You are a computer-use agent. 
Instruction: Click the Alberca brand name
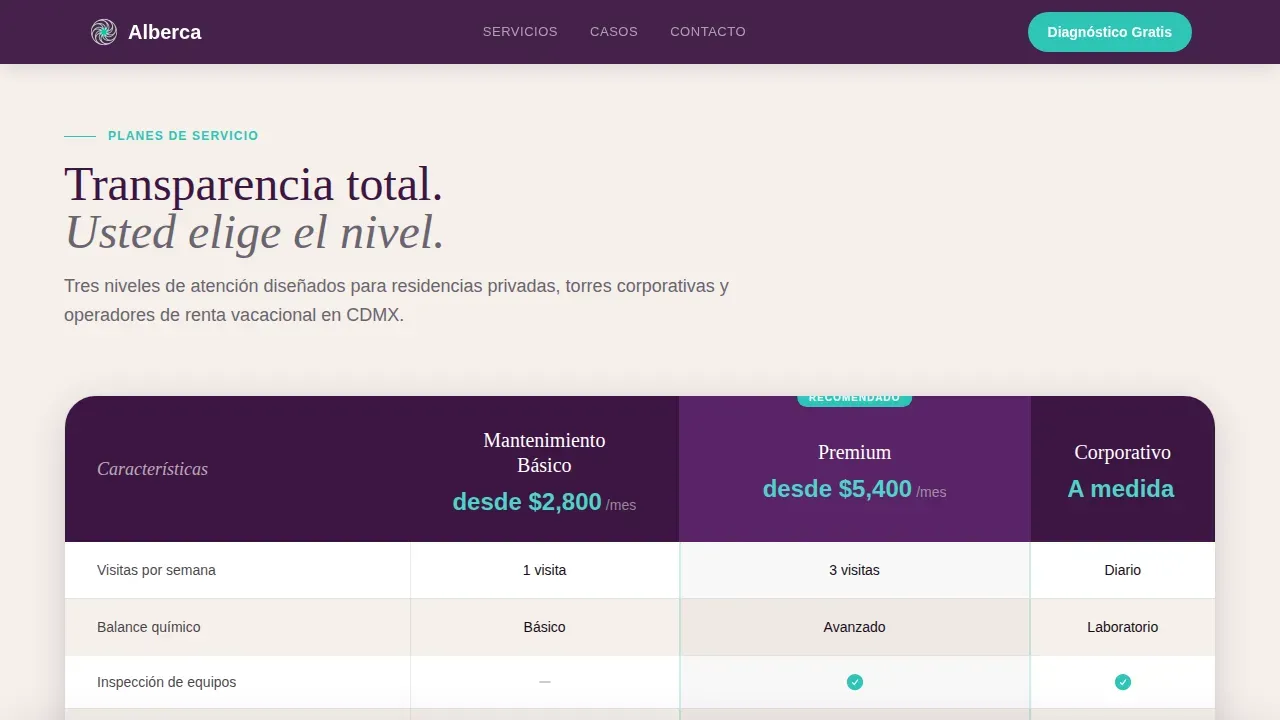coord(164,32)
